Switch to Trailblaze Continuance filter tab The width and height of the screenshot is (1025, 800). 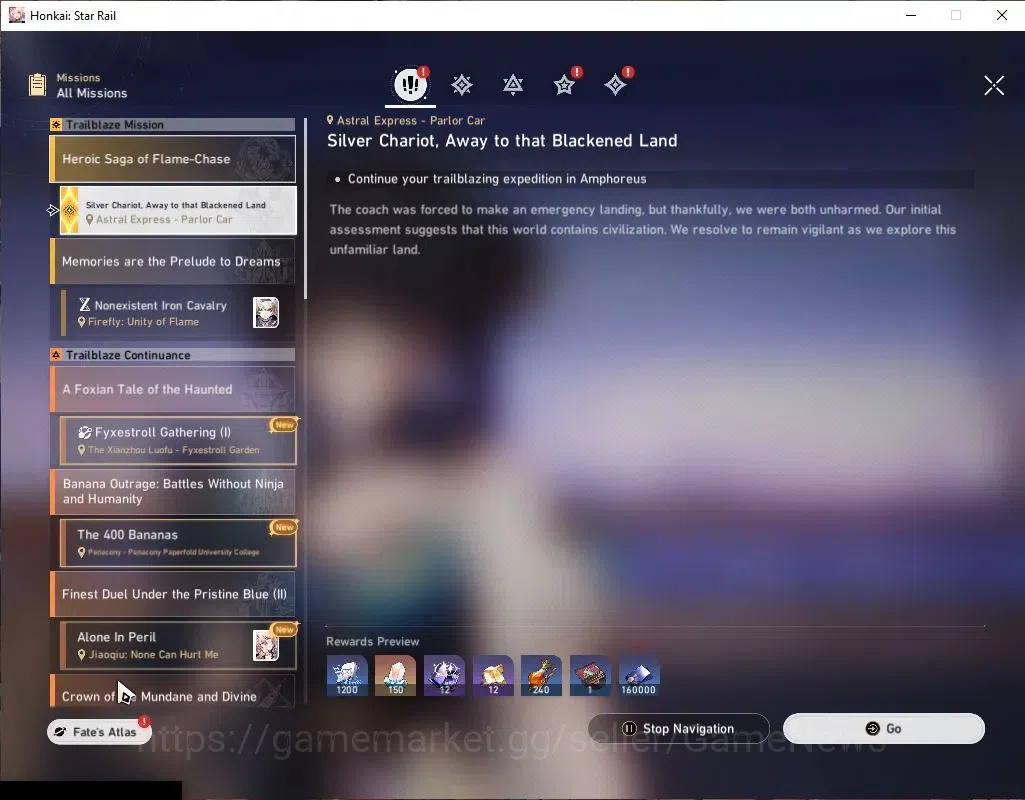pos(513,85)
